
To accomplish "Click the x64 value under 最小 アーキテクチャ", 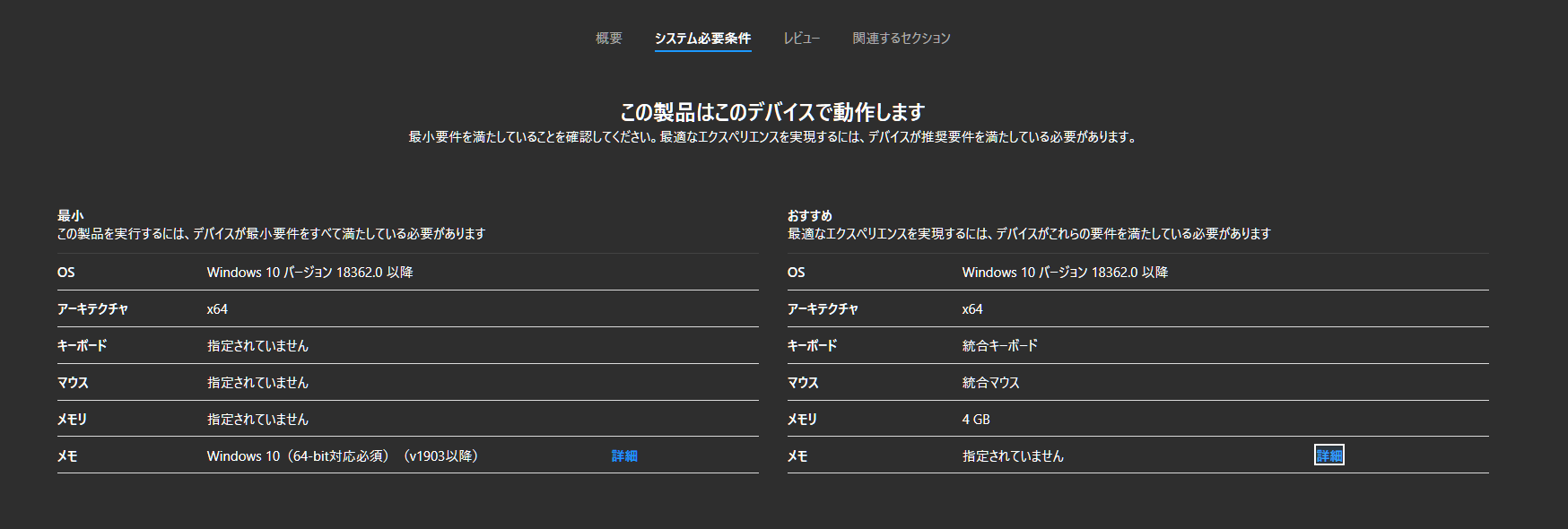I will click(217, 308).
